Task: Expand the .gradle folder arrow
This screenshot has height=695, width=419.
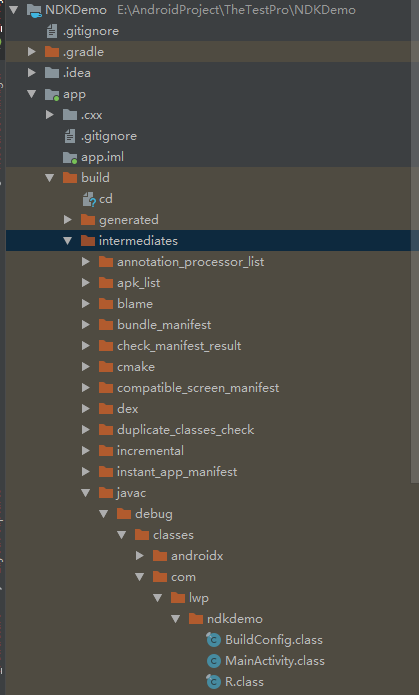Action: coord(31,52)
